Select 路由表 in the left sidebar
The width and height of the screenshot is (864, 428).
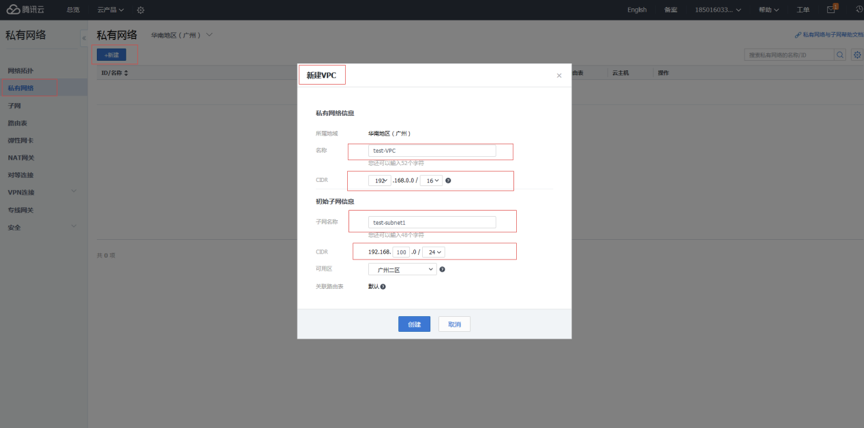pyautogui.click(x=18, y=123)
